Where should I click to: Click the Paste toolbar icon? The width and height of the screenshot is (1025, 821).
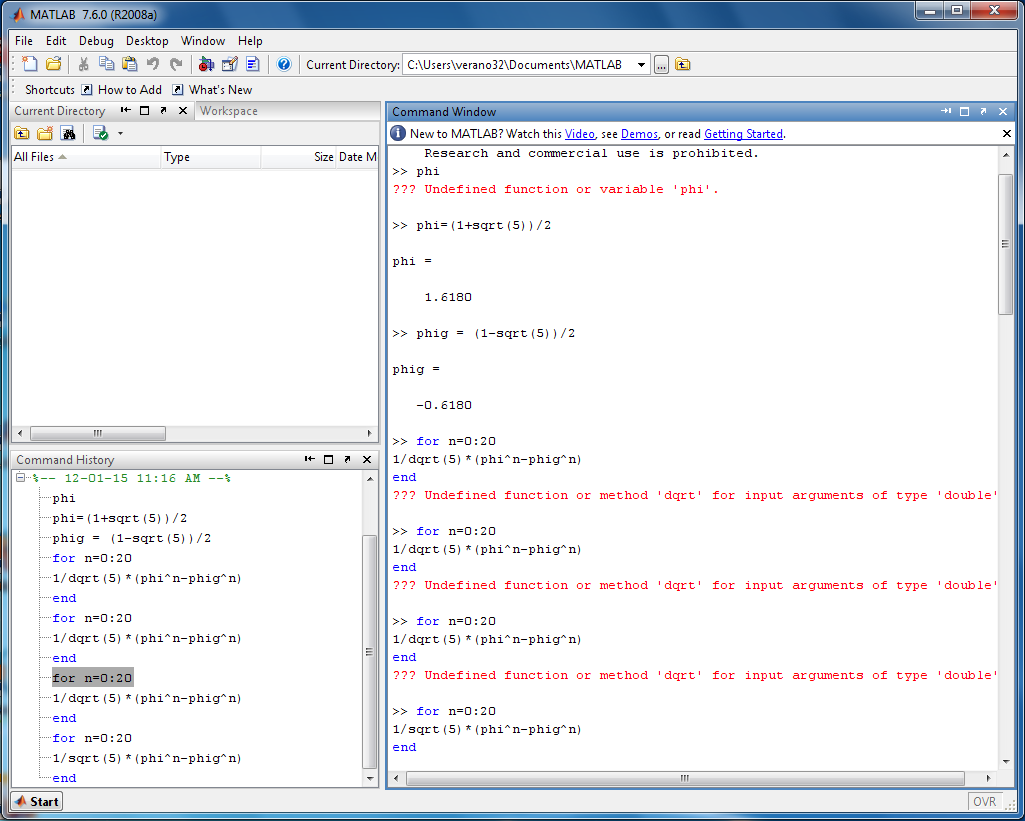129,64
